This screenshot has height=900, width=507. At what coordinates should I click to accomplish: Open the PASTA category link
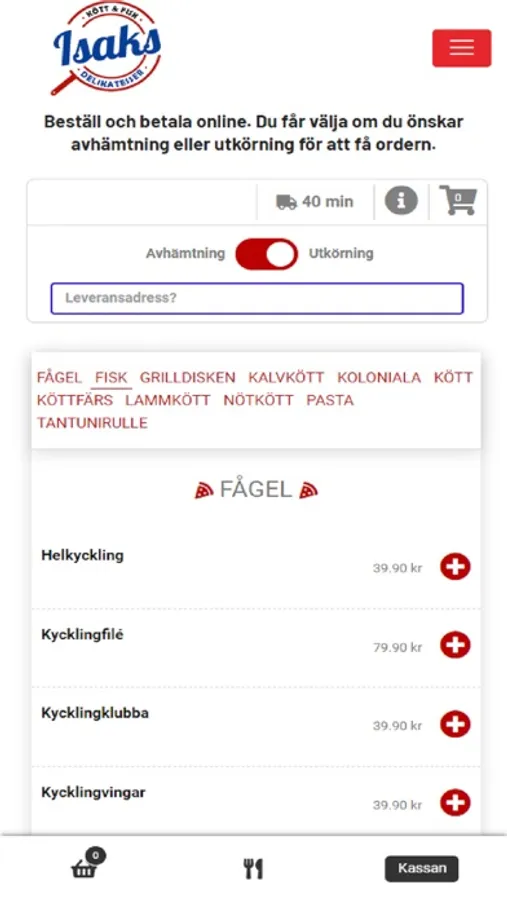point(330,400)
